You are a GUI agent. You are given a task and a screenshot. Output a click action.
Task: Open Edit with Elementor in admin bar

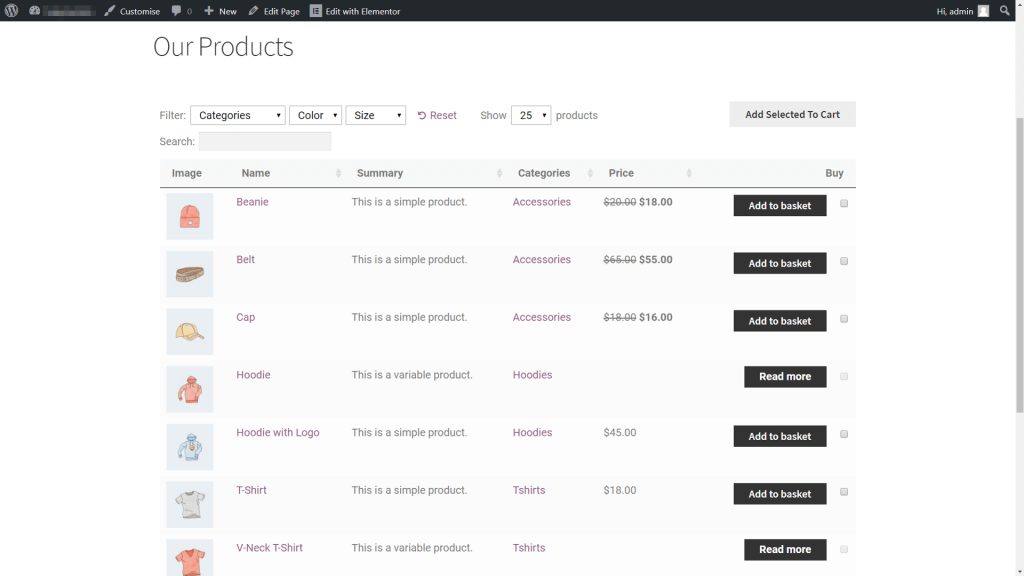pos(355,11)
